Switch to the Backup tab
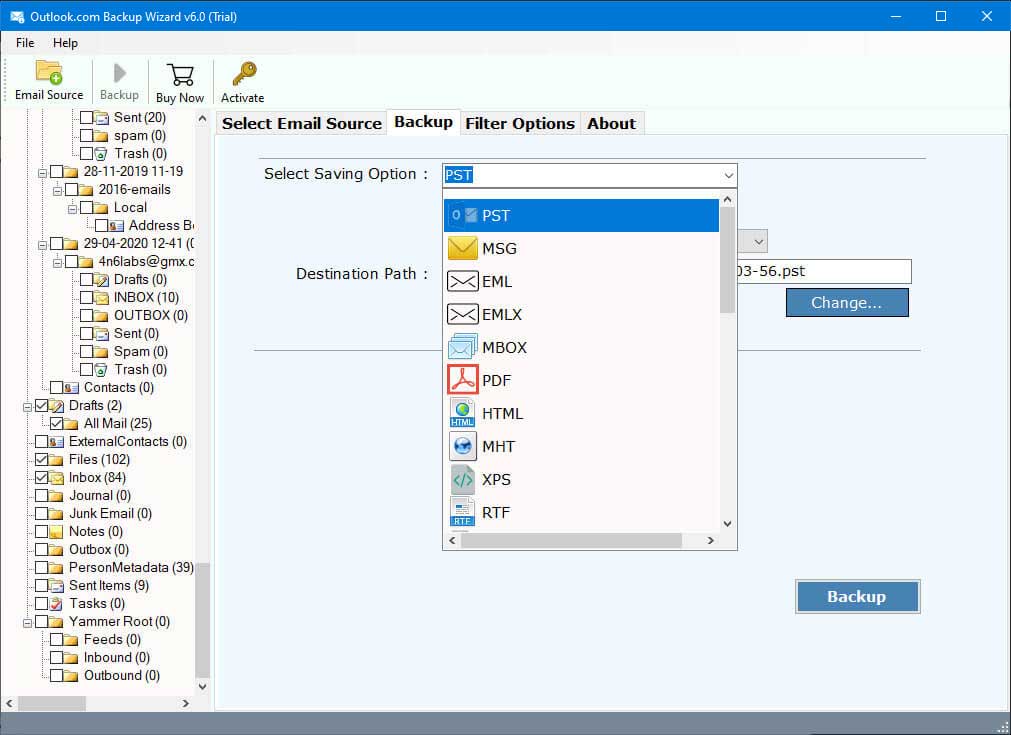1011x735 pixels. click(423, 122)
